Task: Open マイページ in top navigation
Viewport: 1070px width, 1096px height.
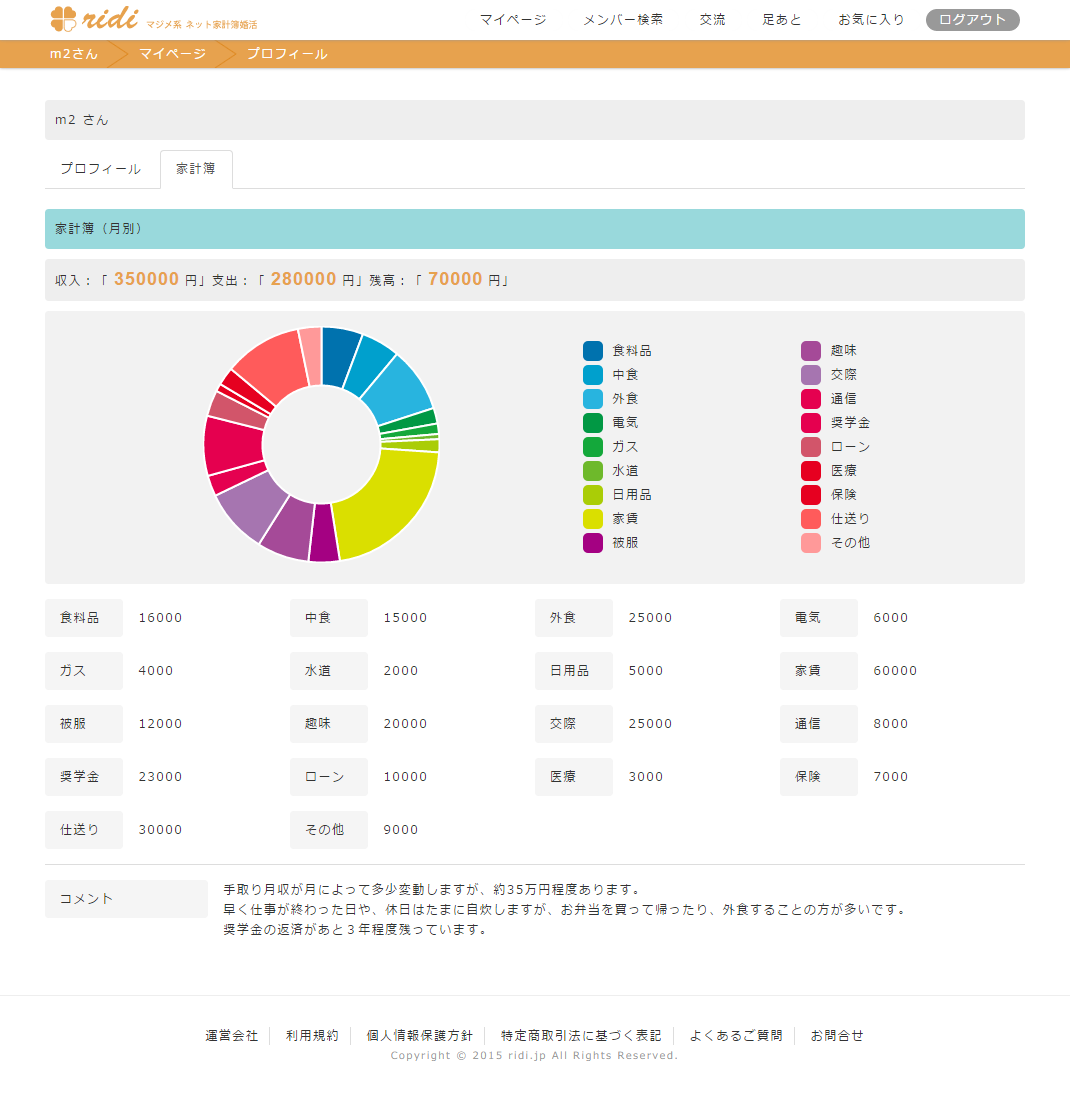Action: 513,20
